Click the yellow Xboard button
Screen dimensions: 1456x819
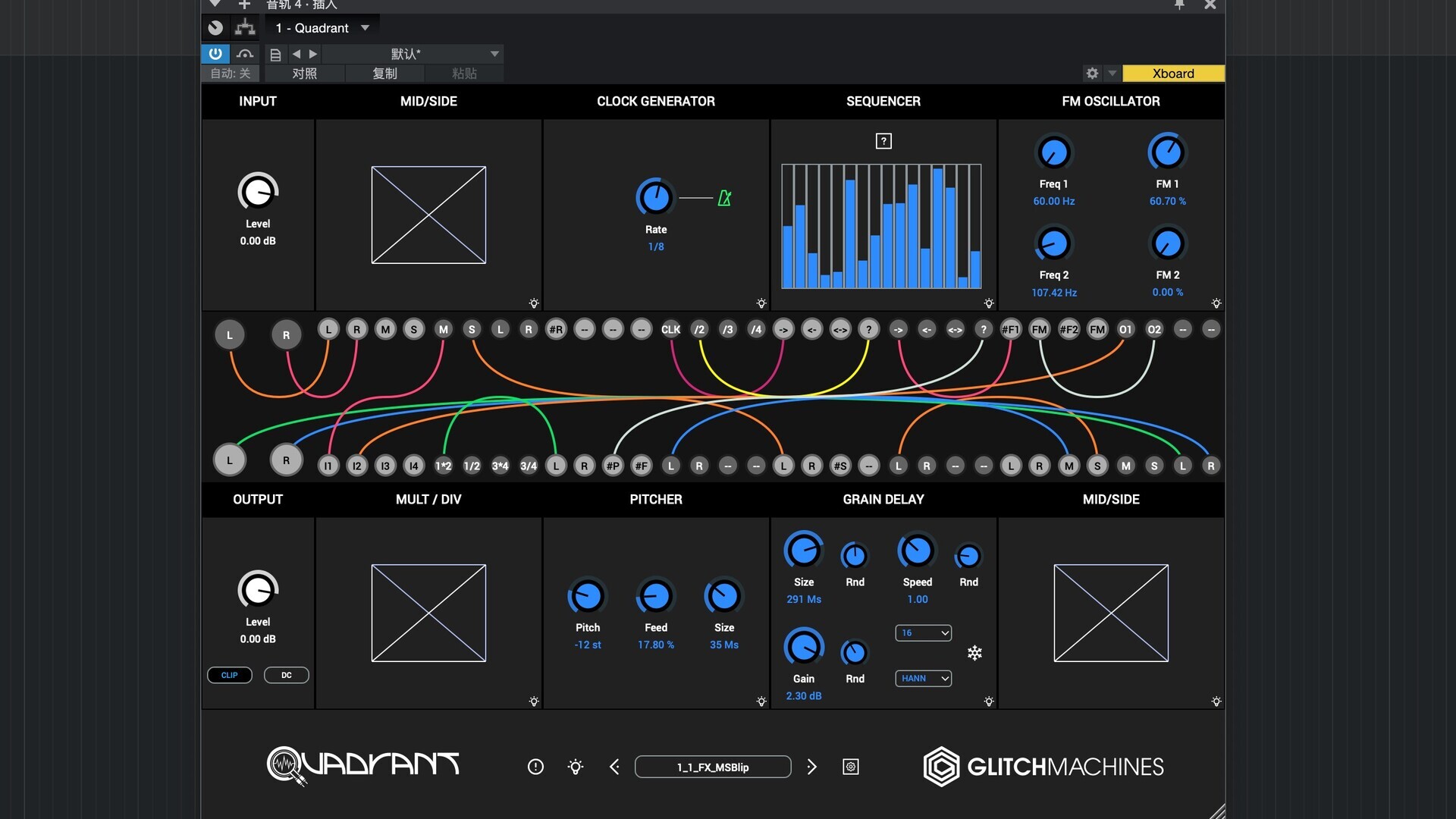(1172, 74)
